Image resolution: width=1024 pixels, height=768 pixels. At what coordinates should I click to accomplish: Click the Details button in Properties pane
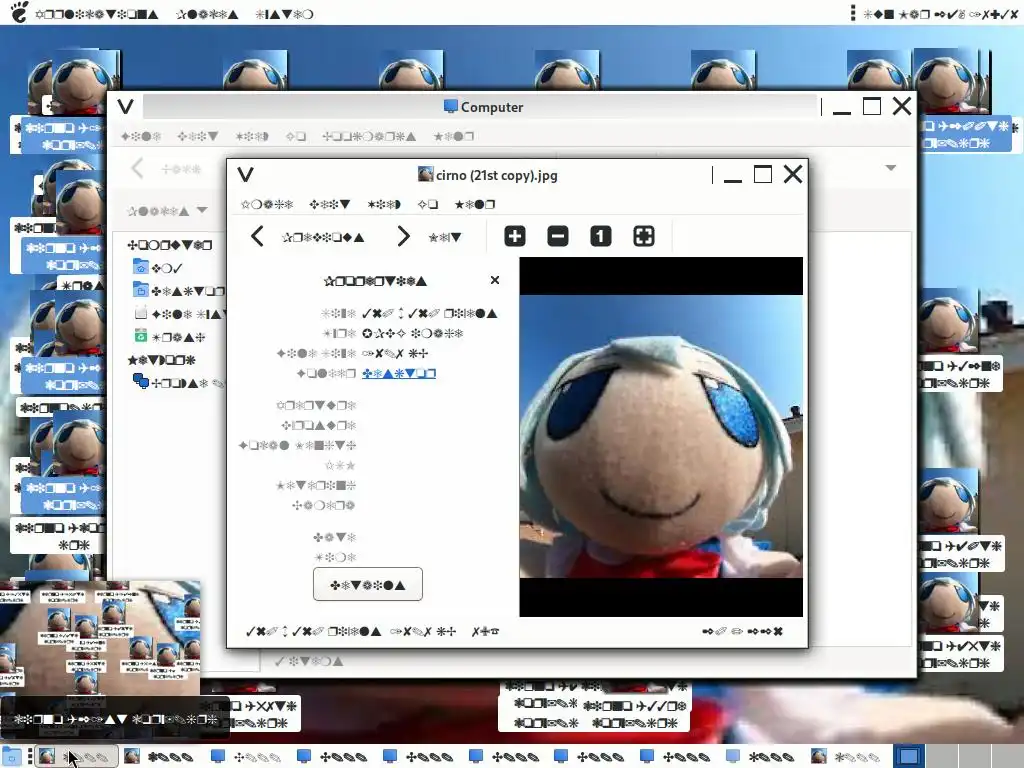pyautogui.click(x=368, y=584)
